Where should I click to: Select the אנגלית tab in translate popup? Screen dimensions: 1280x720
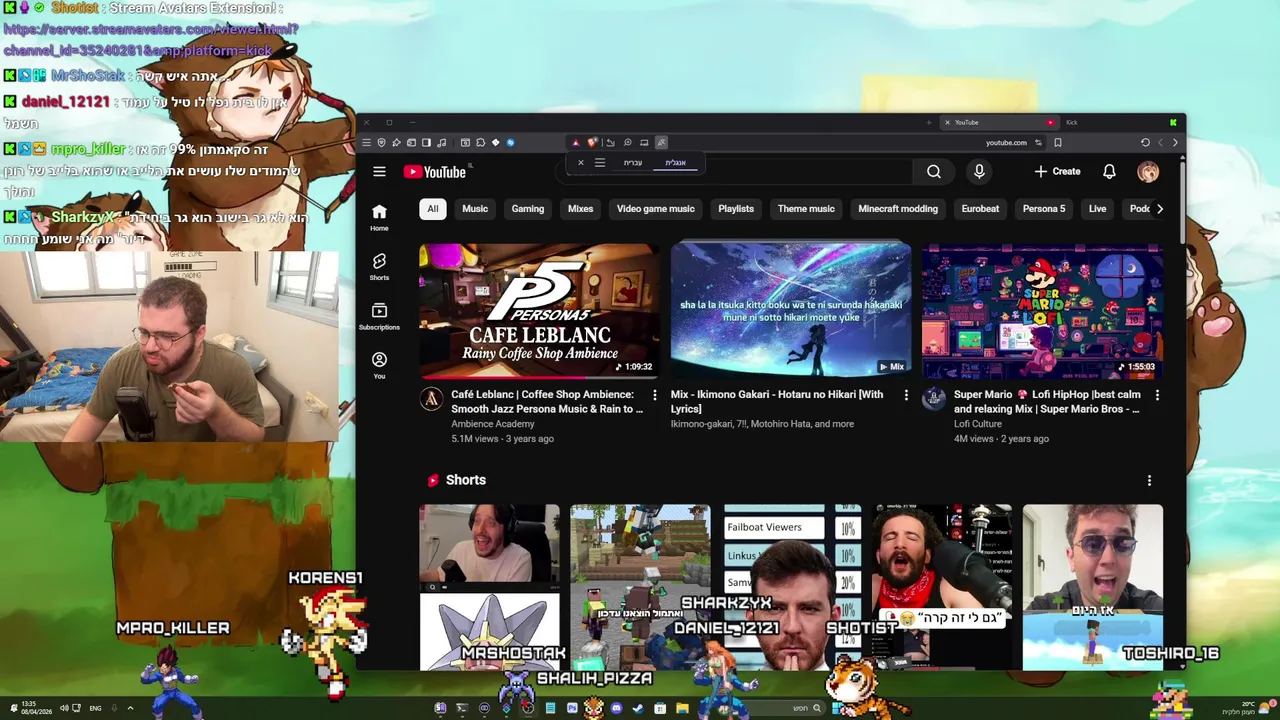click(676, 163)
